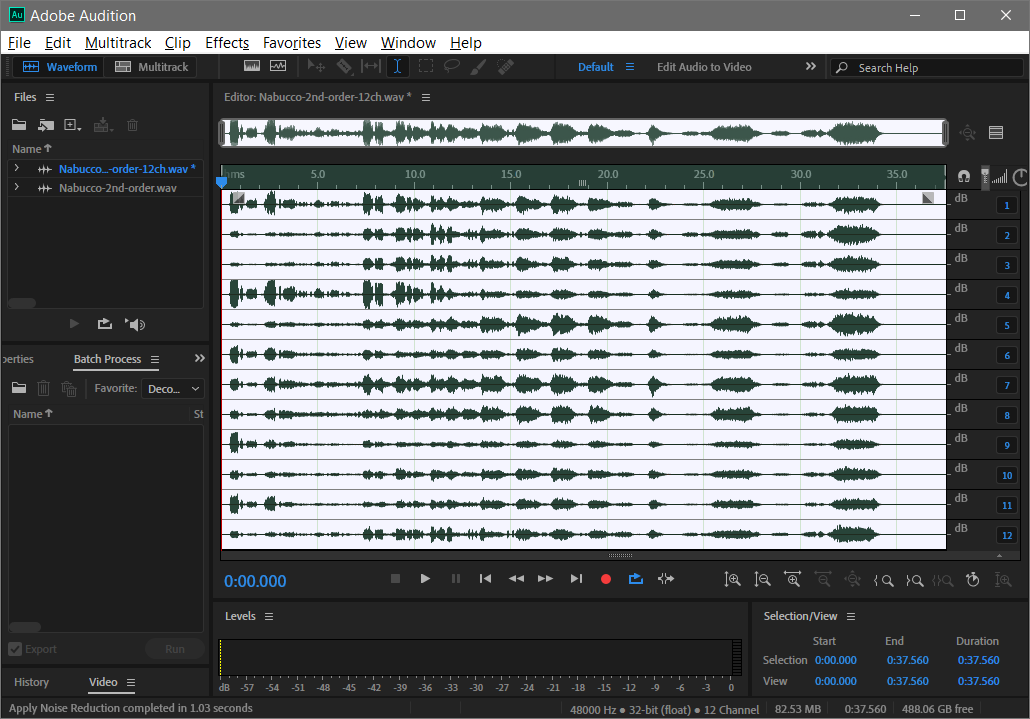
Task: Open the Files panel menu
Action: 50,97
